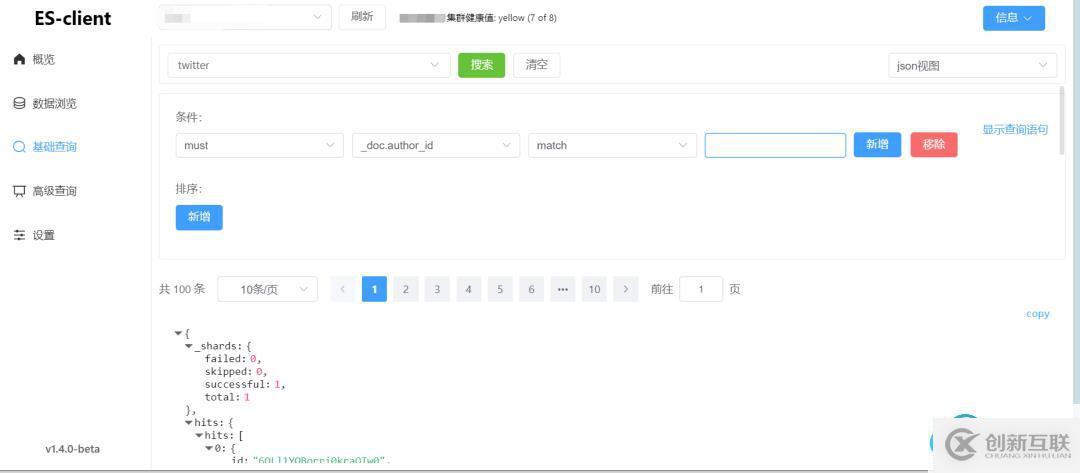Collapse the root JSON object

(178, 333)
